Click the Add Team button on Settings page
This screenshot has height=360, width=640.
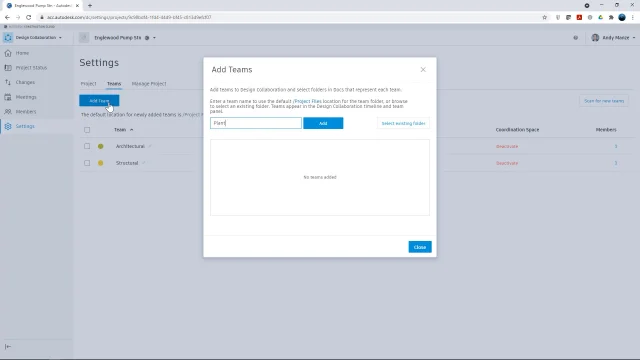point(99,100)
